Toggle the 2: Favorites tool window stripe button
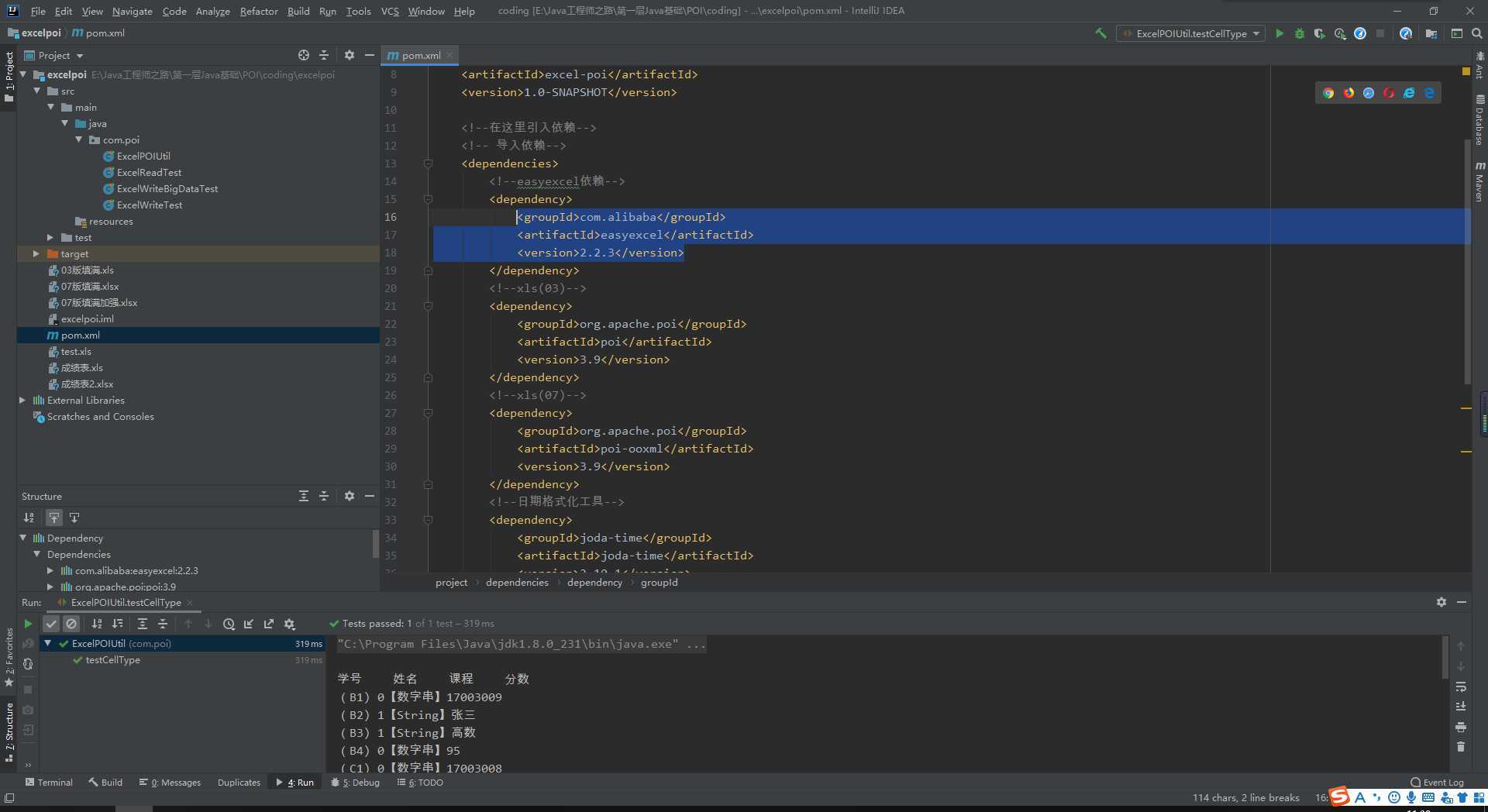 pyautogui.click(x=9, y=657)
